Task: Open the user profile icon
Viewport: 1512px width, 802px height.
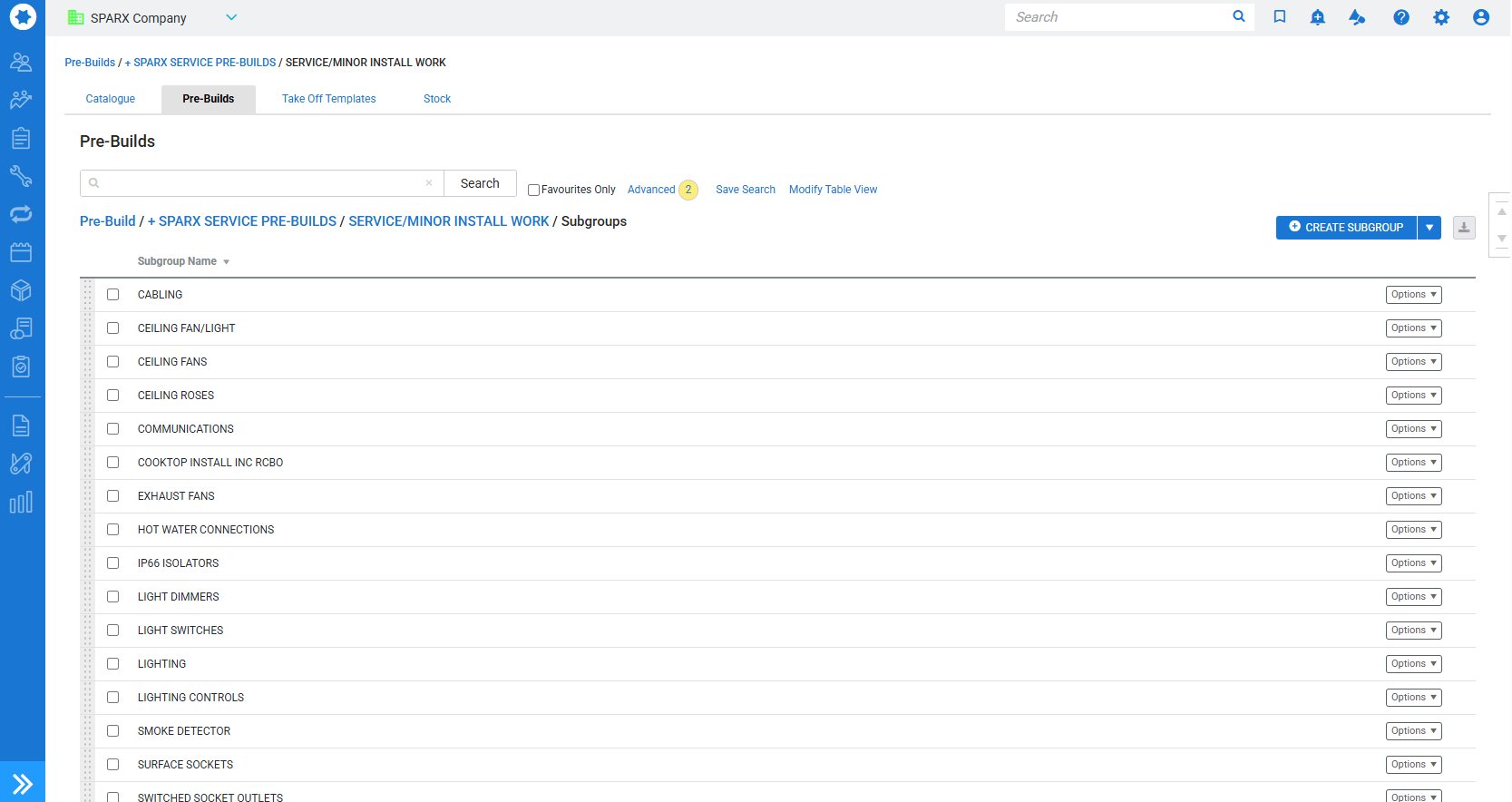Action: [x=1480, y=17]
